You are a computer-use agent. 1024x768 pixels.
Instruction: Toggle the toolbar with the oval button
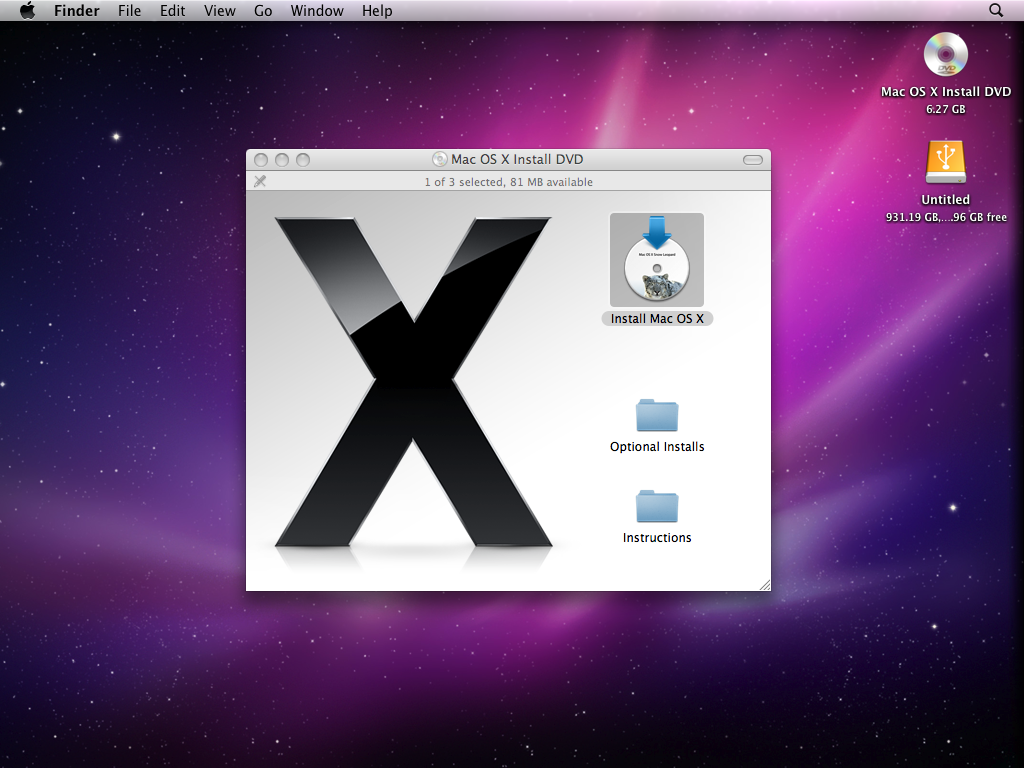(x=751, y=159)
